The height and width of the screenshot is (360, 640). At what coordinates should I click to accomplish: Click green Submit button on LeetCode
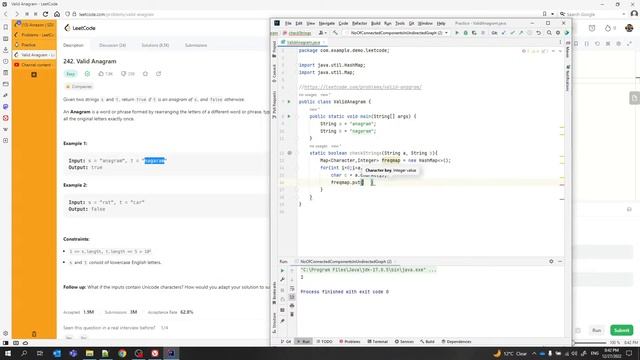pos(621,330)
